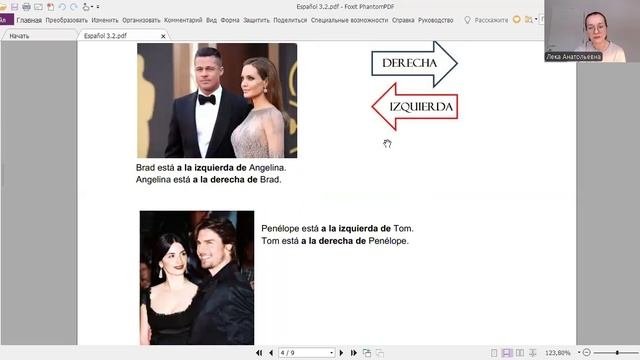Image resolution: width=640 pixels, height=360 pixels.
Task: Select single page view mode
Action: click(x=494, y=353)
